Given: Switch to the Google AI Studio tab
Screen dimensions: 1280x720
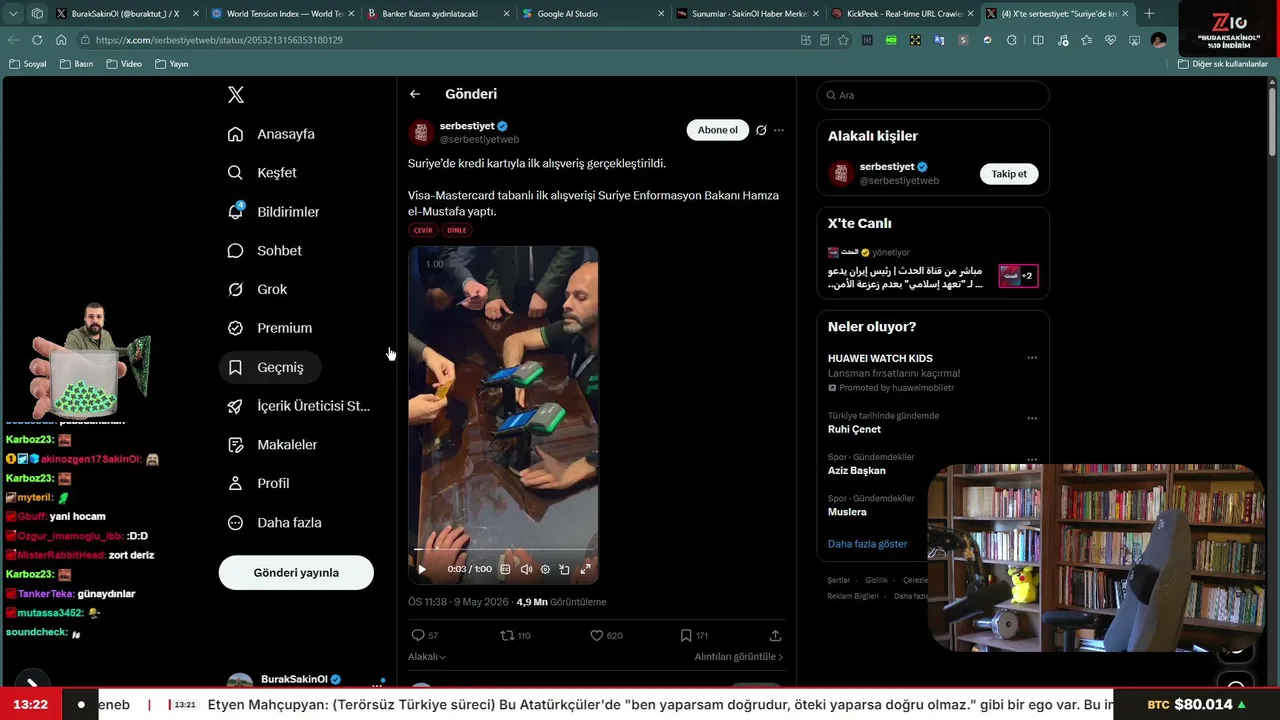Looking at the screenshot, I should 593,14.
